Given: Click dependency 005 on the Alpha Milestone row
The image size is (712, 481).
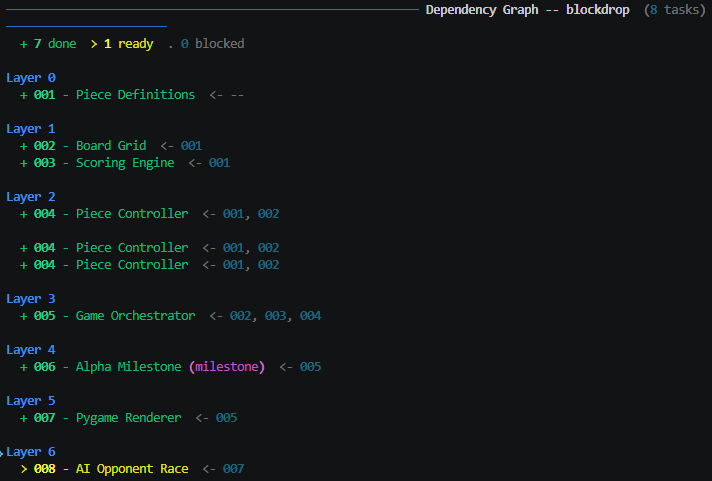Looking at the screenshot, I should click(311, 367).
